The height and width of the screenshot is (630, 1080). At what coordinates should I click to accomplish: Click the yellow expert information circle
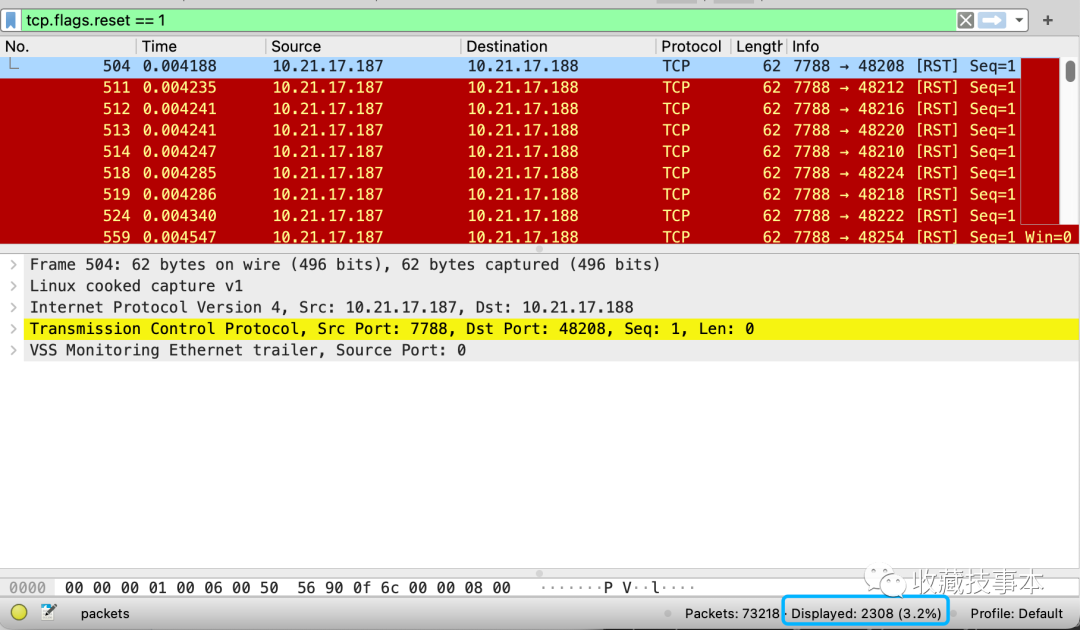pyautogui.click(x=19, y=612)
